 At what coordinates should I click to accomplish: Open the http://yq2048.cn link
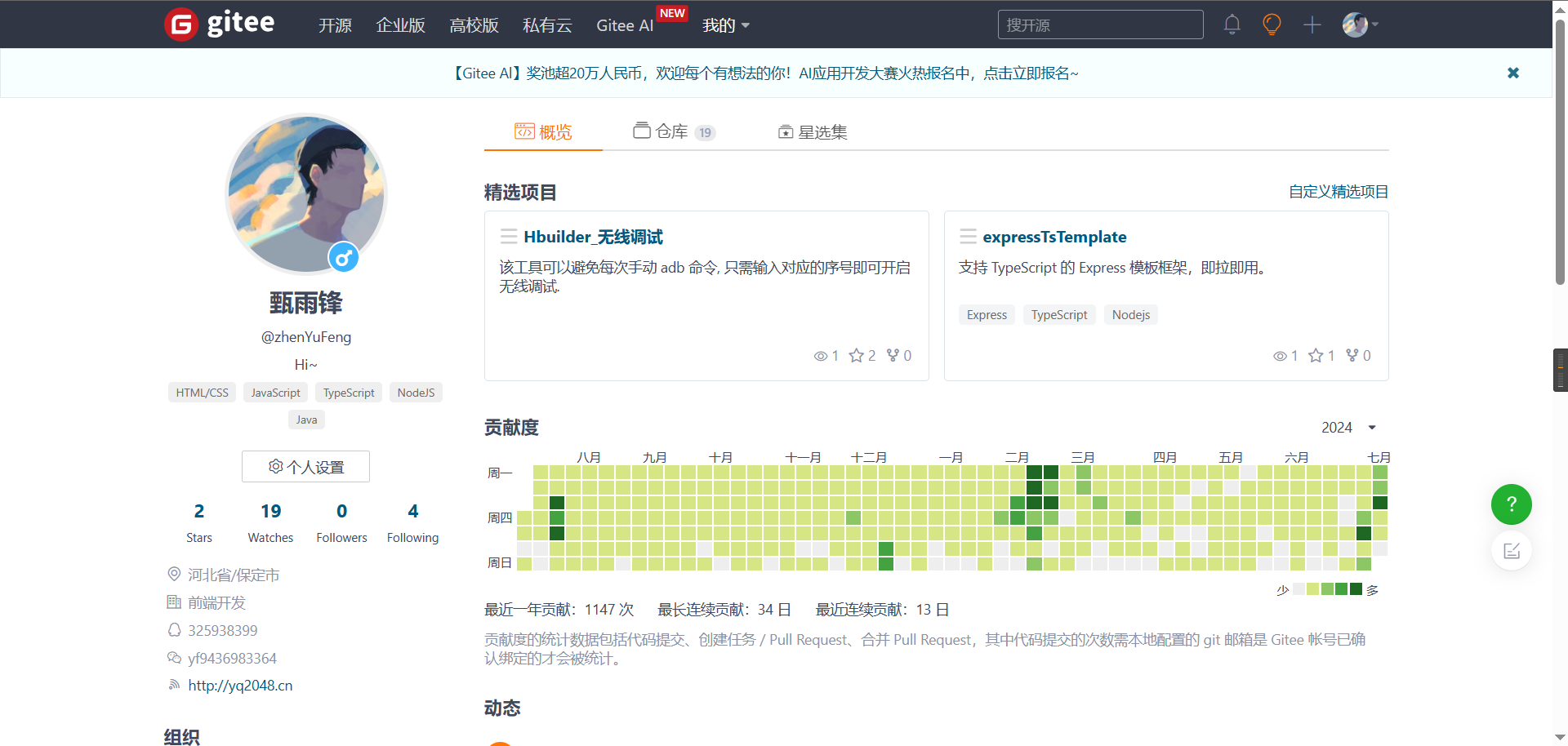pyautogui.click(x=240, y=686)
